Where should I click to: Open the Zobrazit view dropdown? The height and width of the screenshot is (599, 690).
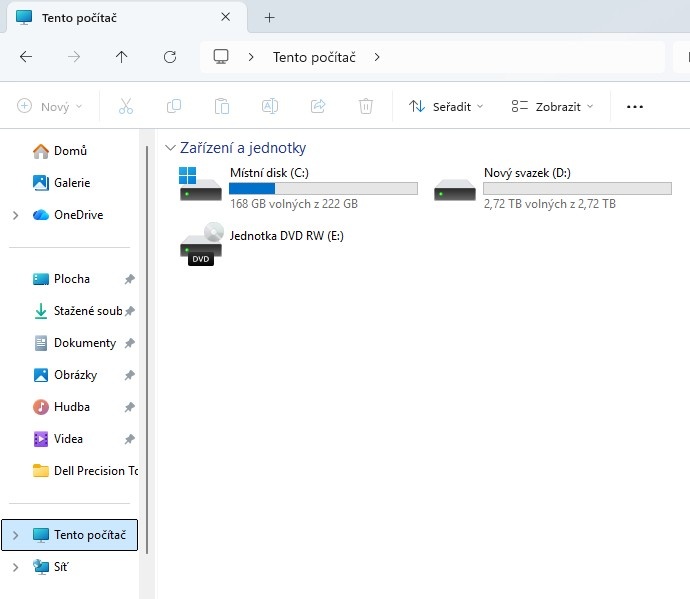click(552, 106)
